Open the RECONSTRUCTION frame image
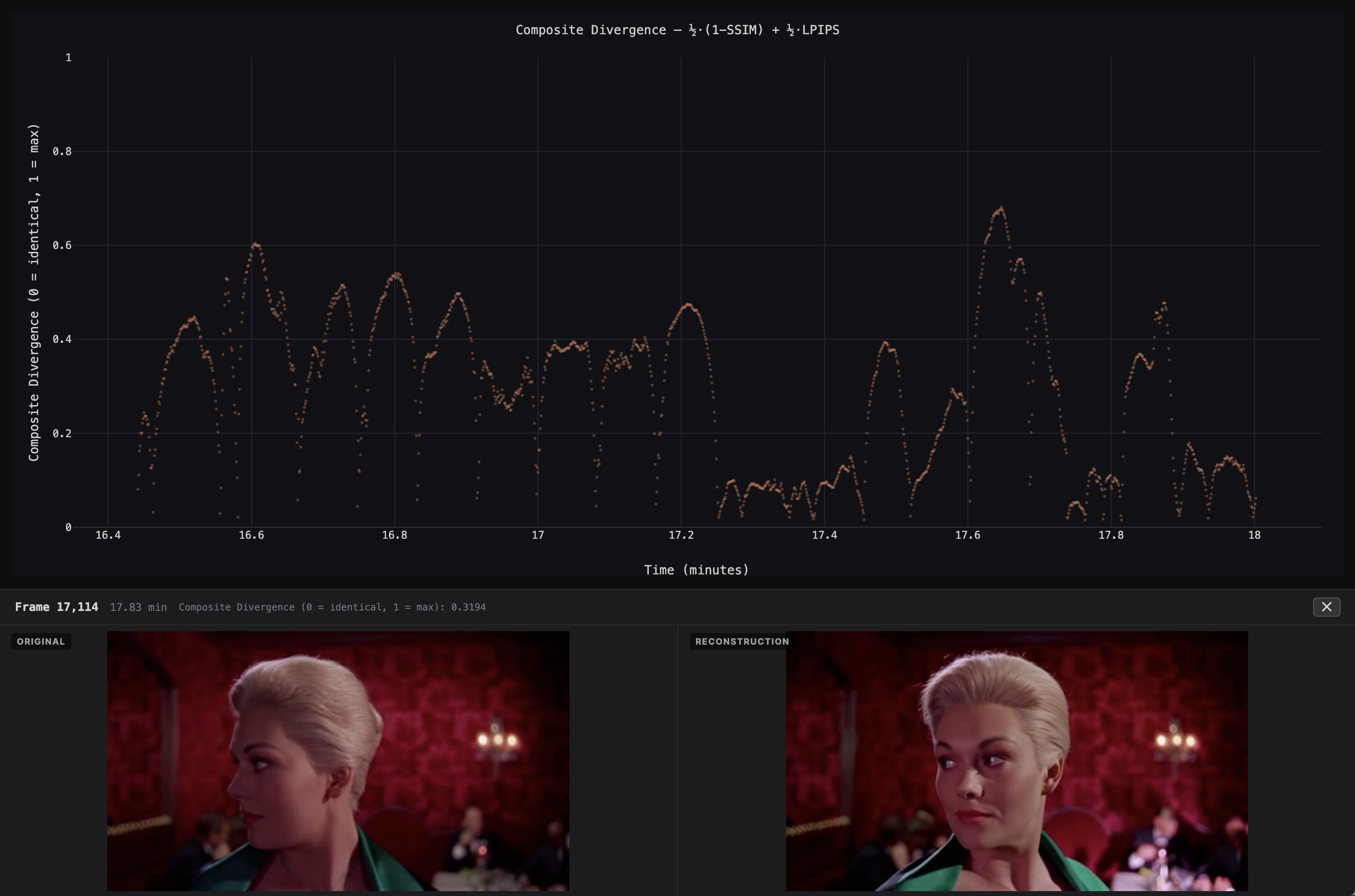The image size is (1355, 896). coord(1017,760)
